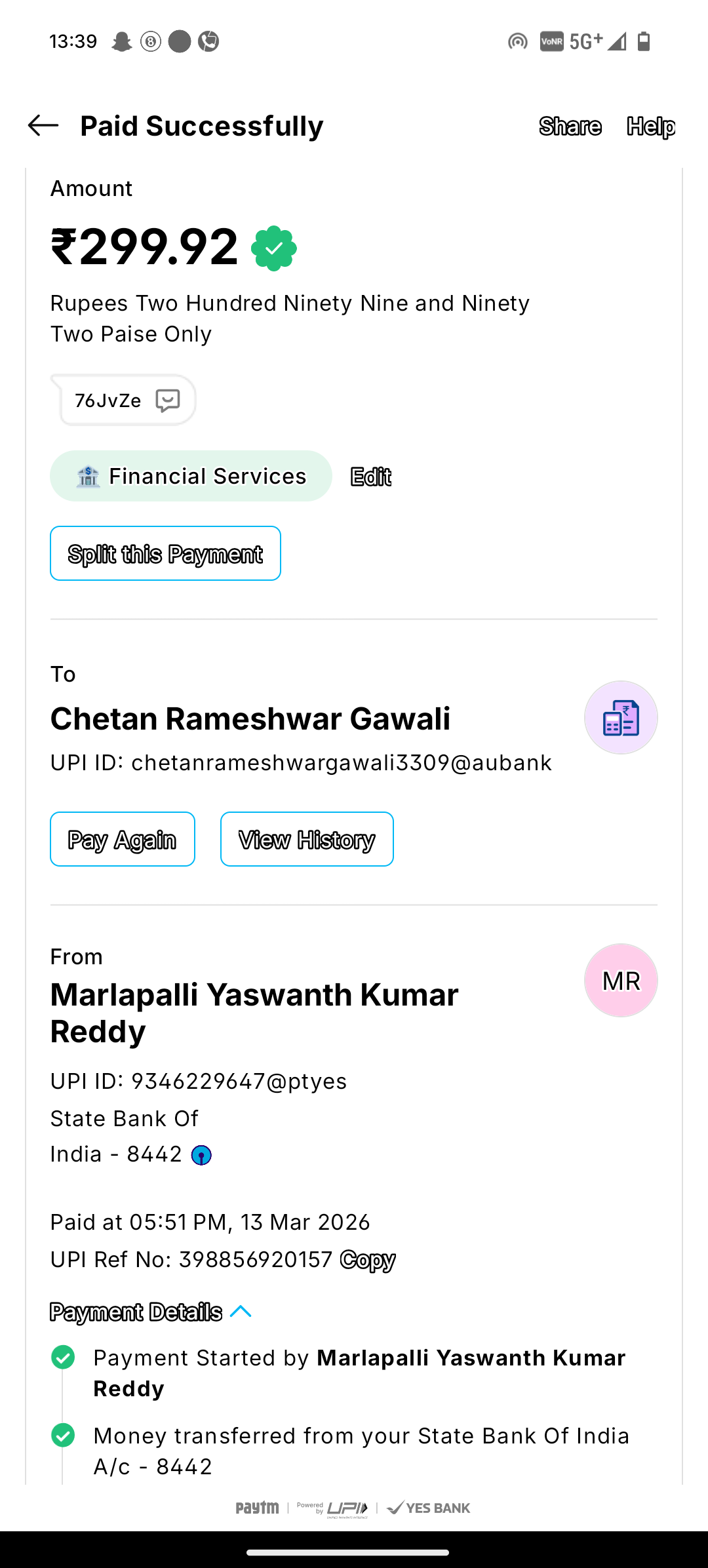Tap the bank icon in Financial Services tag
The width and height of the screenshot is (708, 1568).
point(88,477)
